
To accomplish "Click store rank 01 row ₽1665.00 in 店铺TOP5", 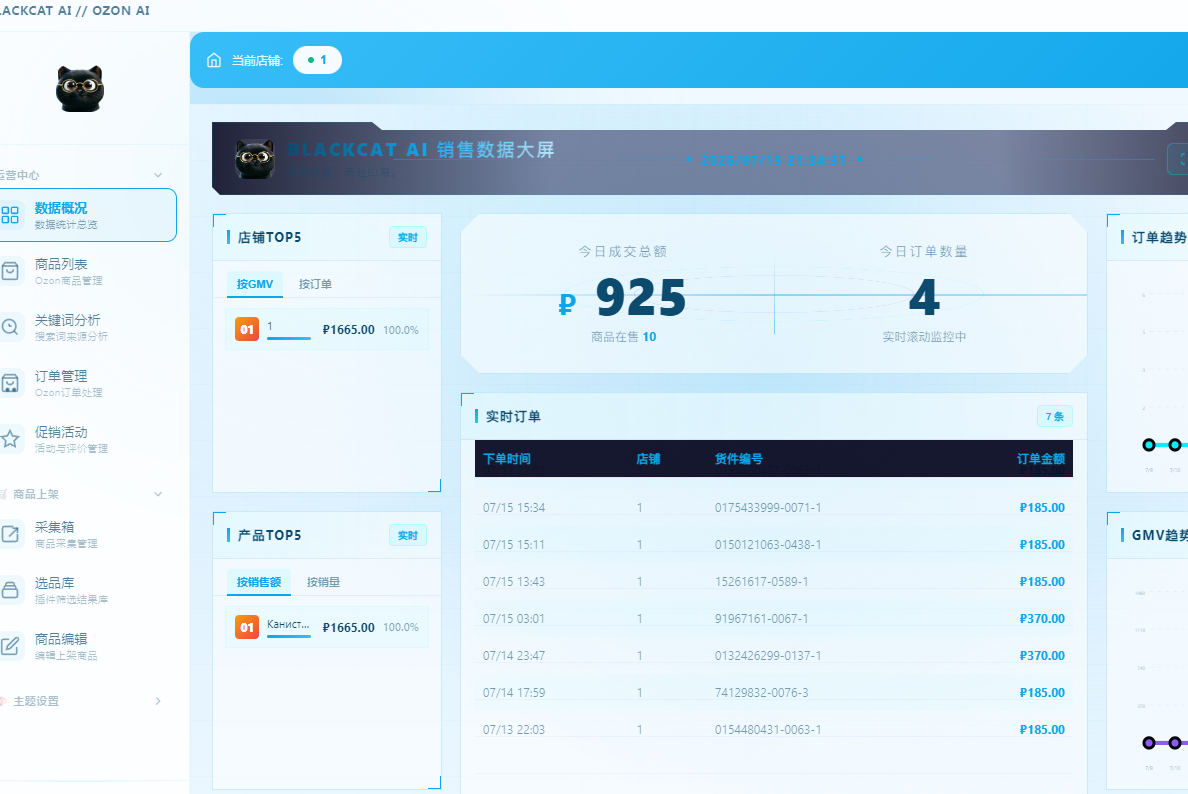I will click(327, 330).
